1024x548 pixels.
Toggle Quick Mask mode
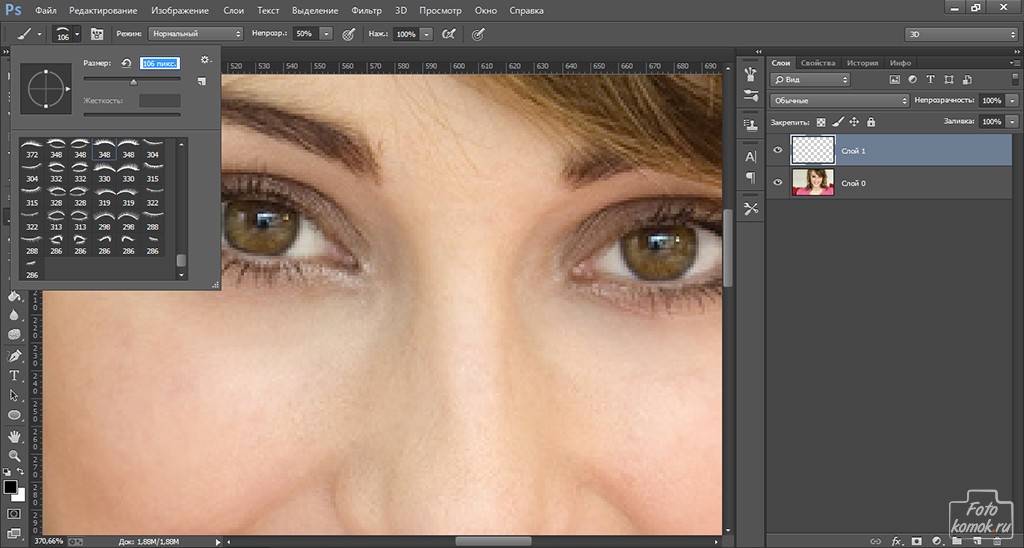(14, 514)
